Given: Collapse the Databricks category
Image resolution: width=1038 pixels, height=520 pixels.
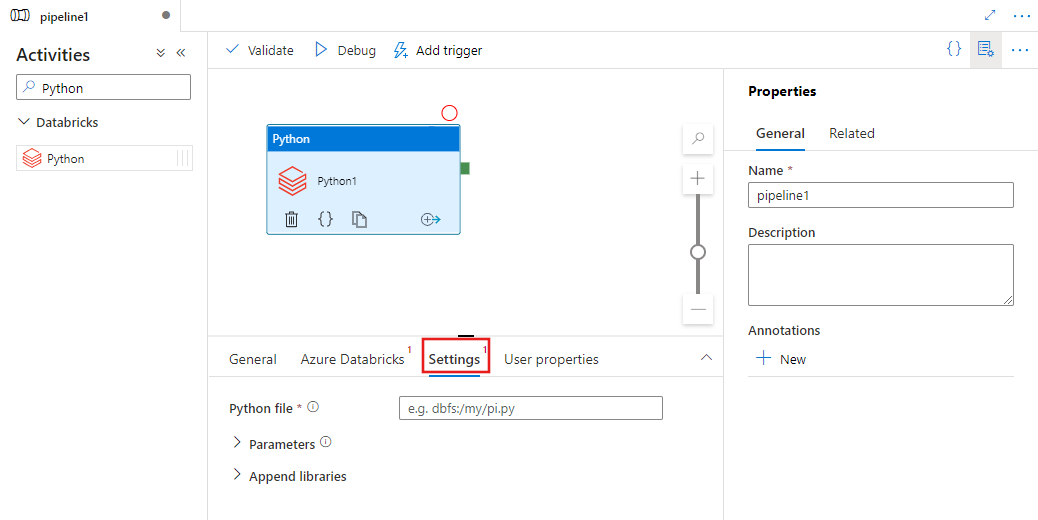Looking at the screenshot, I should coord(25,122).
